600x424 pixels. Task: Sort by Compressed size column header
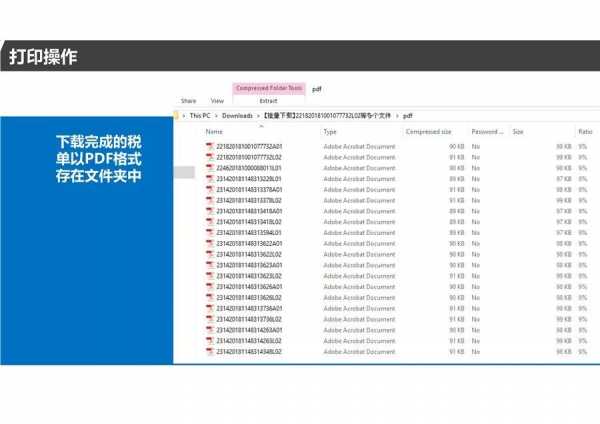pyautogui.click(x=428, y=132)
